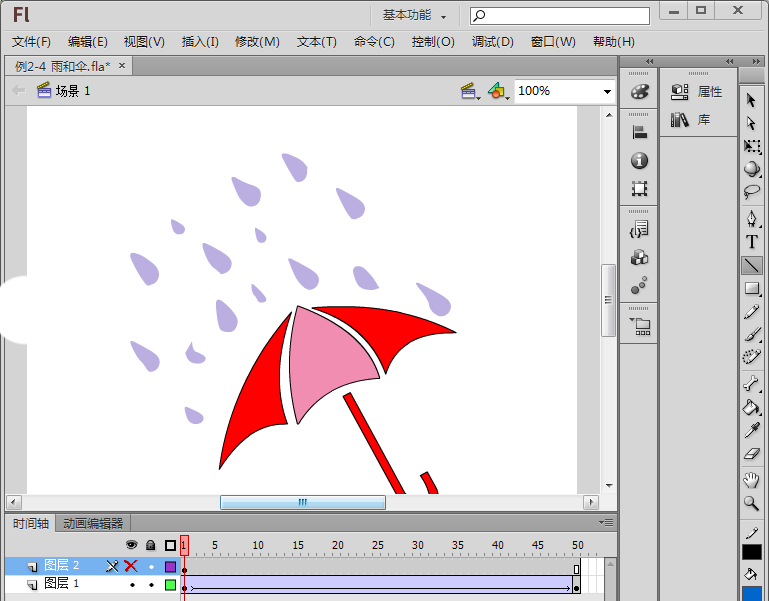Click in the search input field
The width and height of the screenshot is (769, 601).
click(x=560, y=16)
